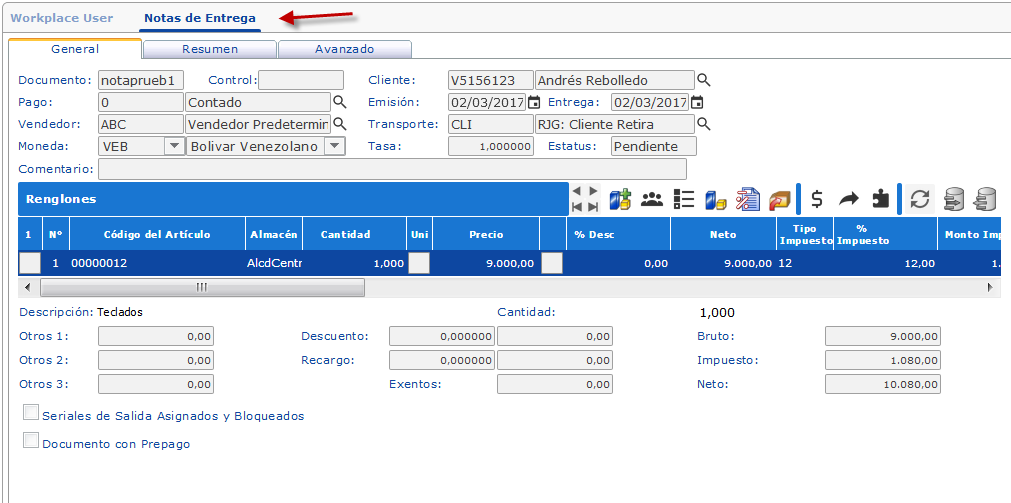Click the Cliente code field V5156123

pyautogui.click(x=491, y=81)
